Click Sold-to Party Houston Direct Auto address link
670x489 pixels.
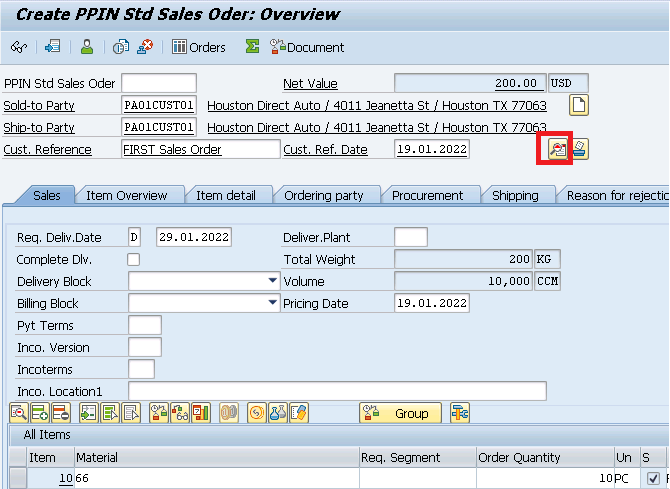(x=377, y=105)
